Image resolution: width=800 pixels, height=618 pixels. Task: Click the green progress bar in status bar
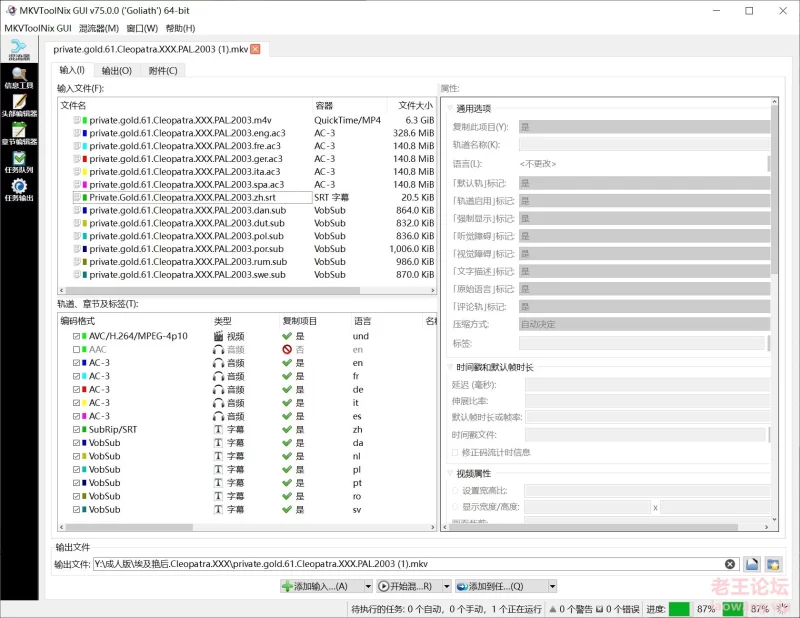pos(679,609)
